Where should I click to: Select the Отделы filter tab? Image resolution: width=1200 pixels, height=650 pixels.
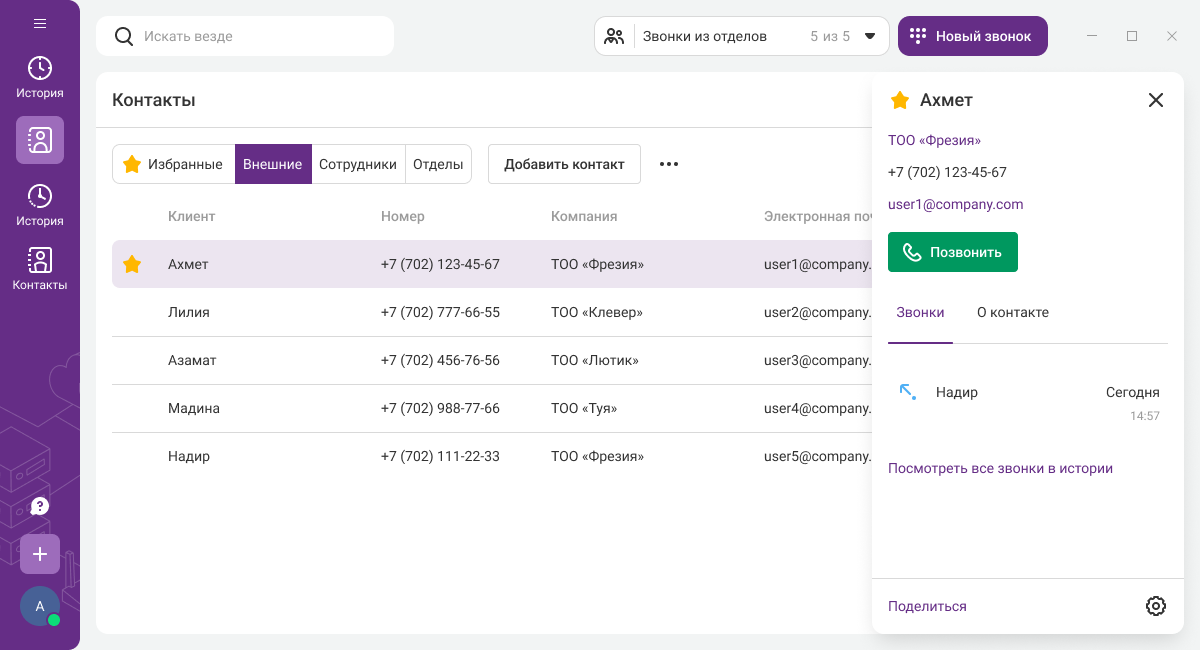(438, 164)
